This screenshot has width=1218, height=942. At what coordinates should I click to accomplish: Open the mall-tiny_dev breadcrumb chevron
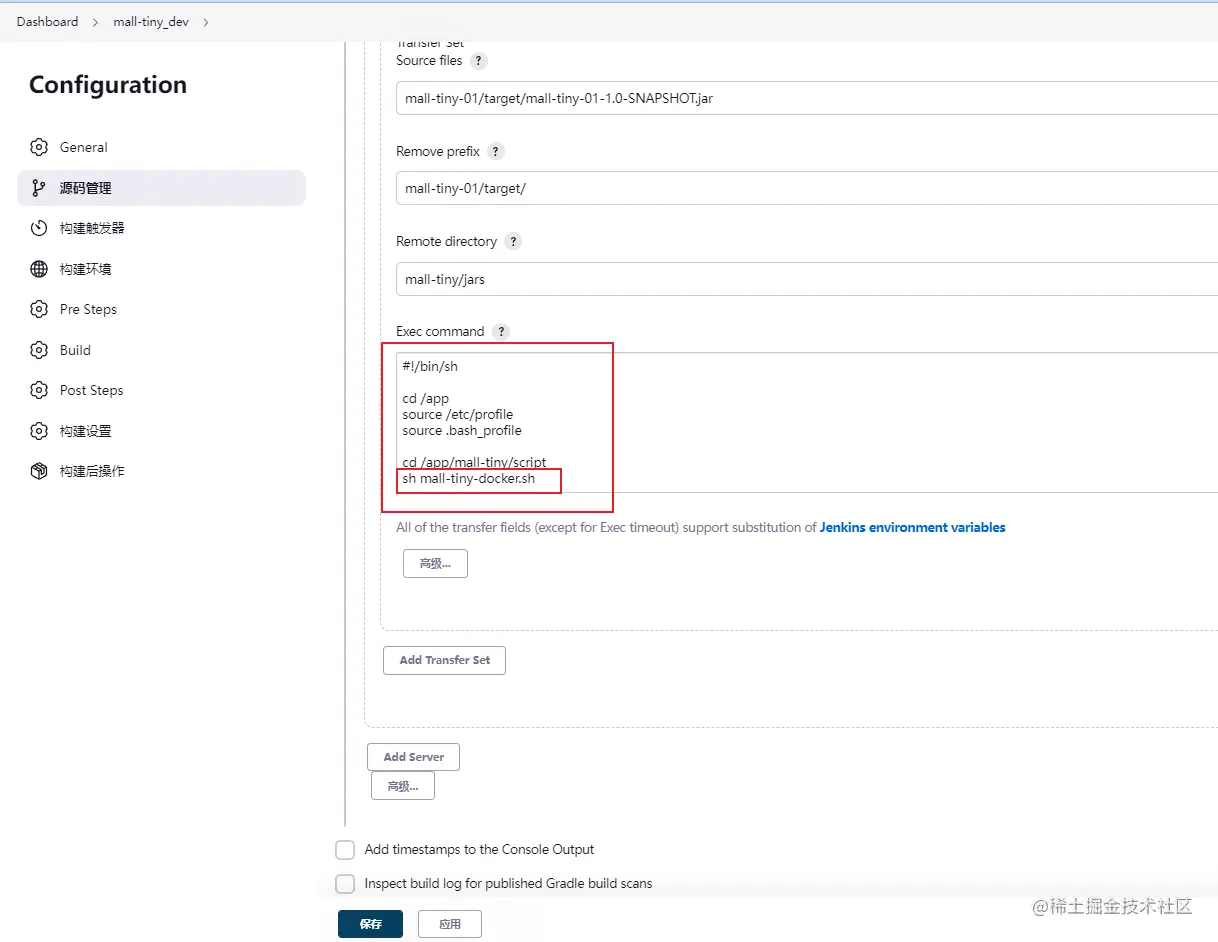[x=206, y=22]
